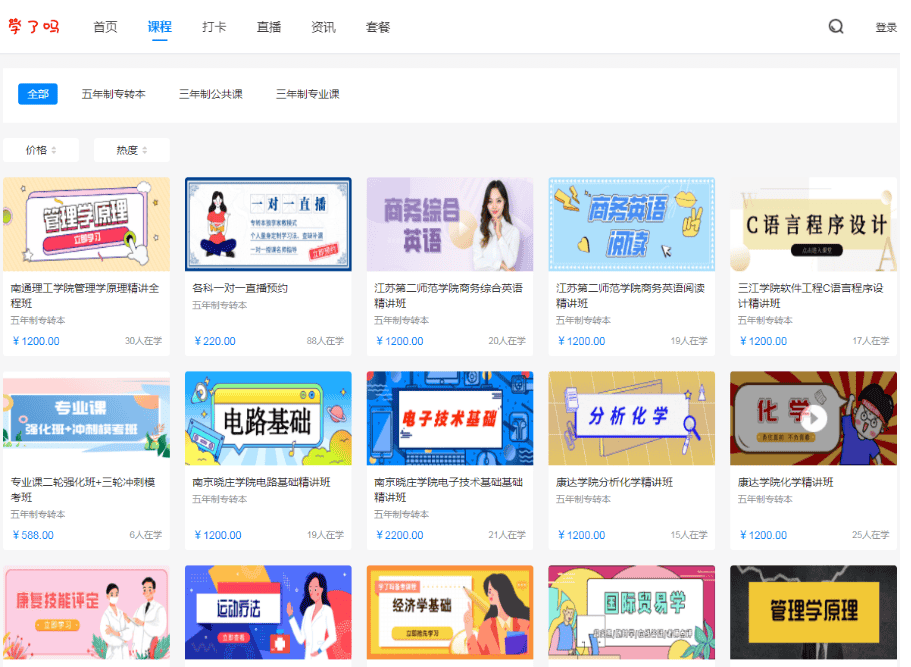Image resolution: width=911 pixels, height=667 pixels.
Task: Click the 商务综合英语 course thumbnail
Action: point(449,222)
